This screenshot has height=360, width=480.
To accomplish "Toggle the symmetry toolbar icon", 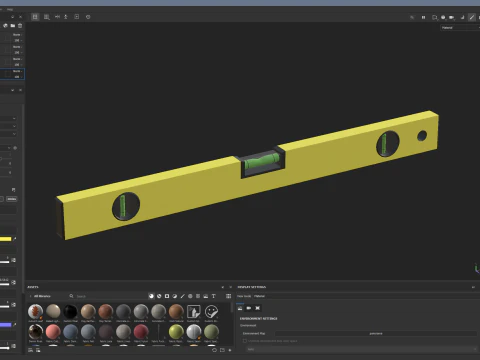I will 57,17.
